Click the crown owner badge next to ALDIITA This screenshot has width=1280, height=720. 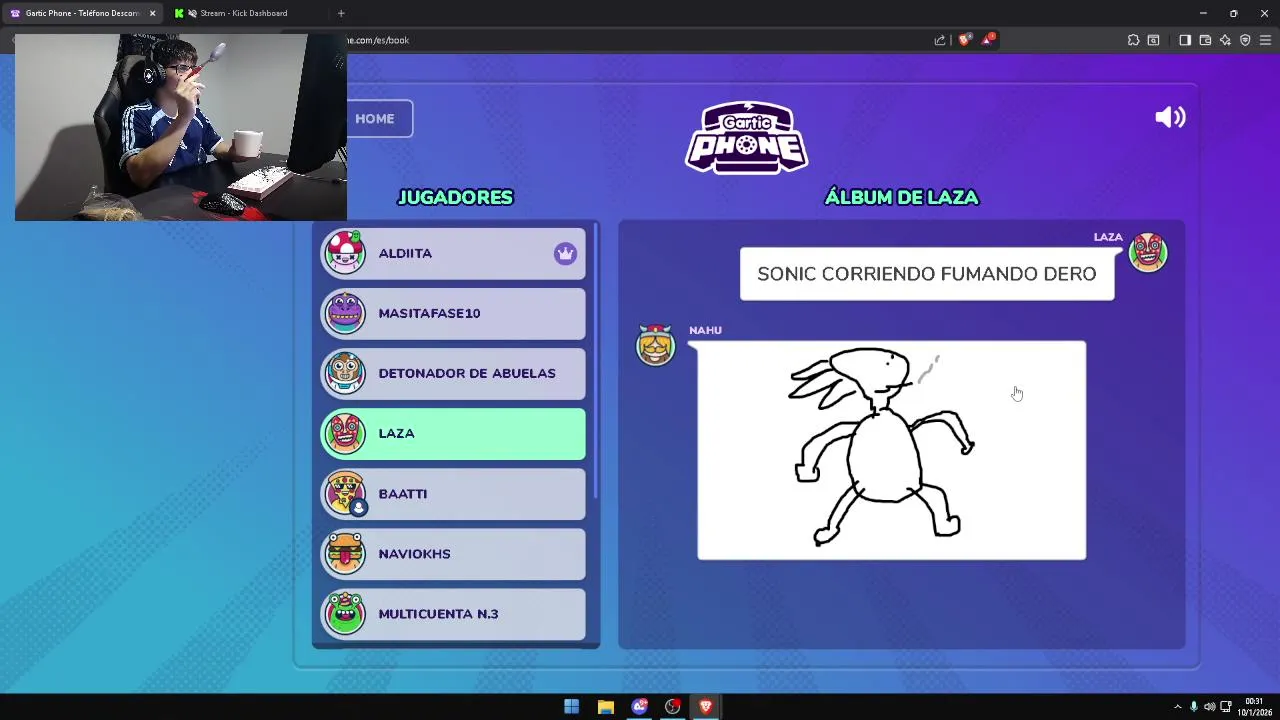565,253
